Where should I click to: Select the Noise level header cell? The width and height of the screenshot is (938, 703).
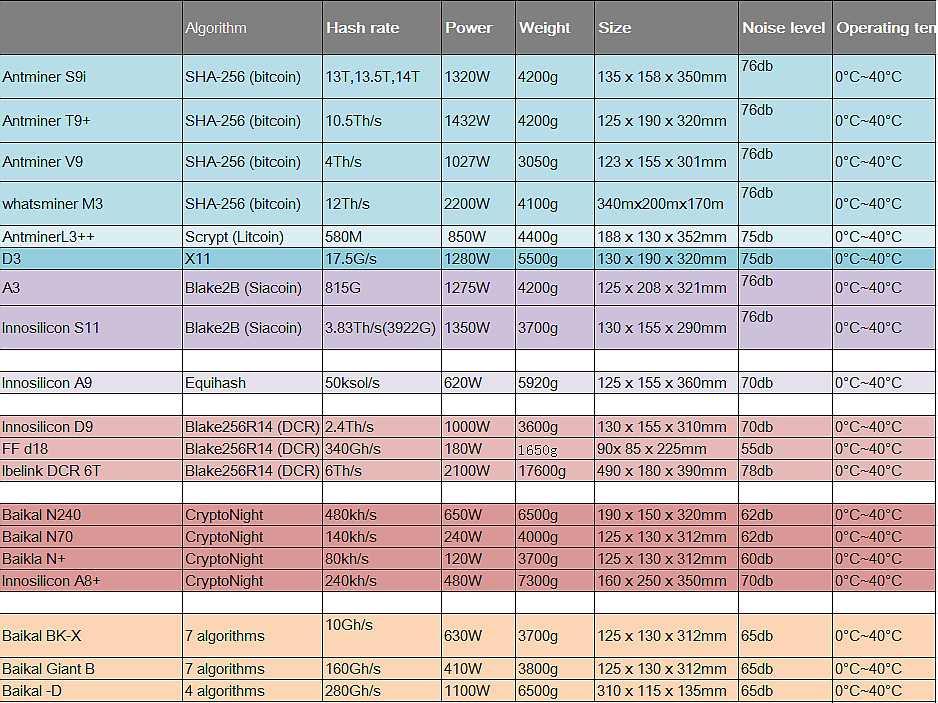tap(785, 28)
